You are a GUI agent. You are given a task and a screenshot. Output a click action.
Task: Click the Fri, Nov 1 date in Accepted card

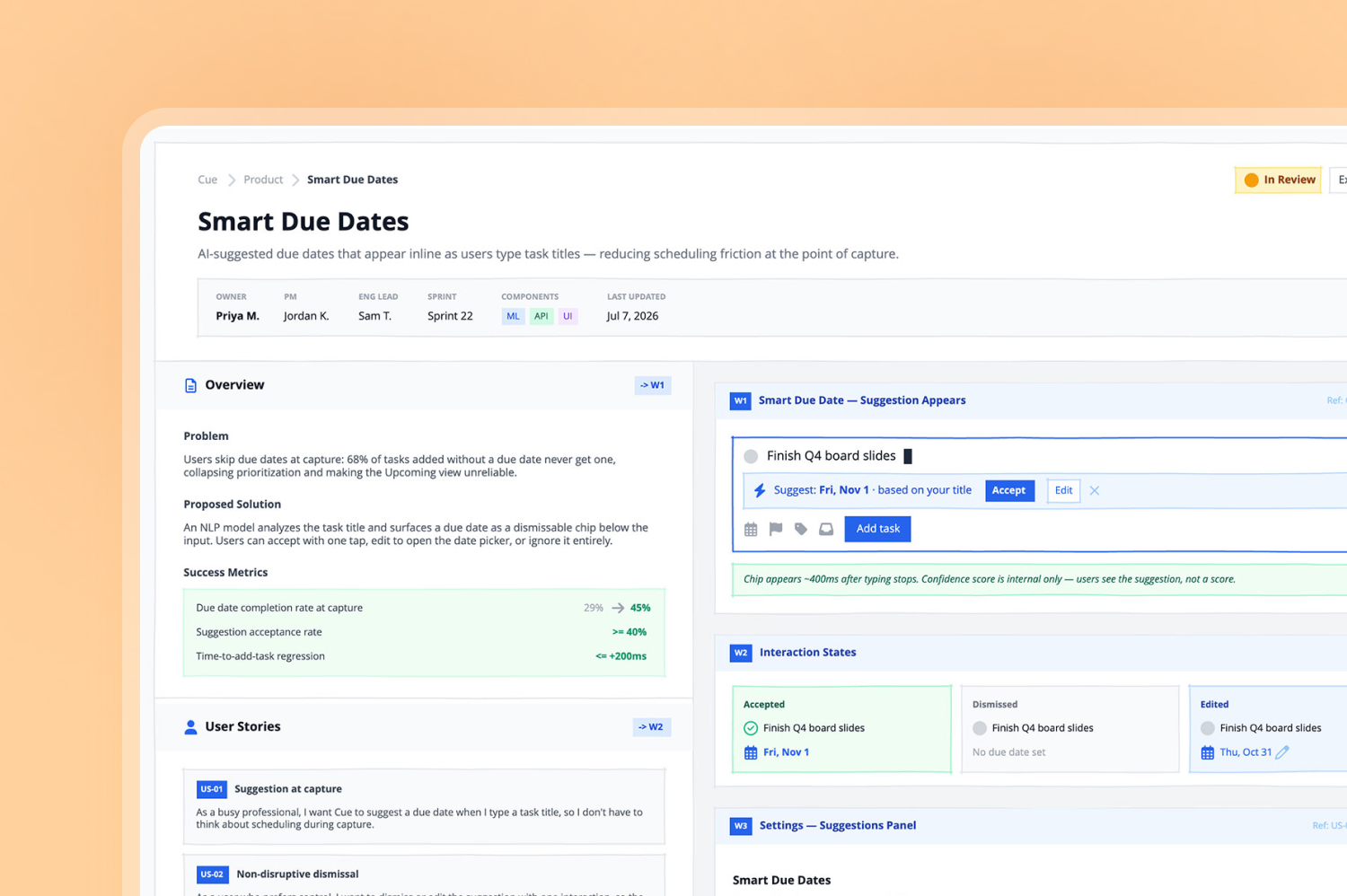[786, 752]
